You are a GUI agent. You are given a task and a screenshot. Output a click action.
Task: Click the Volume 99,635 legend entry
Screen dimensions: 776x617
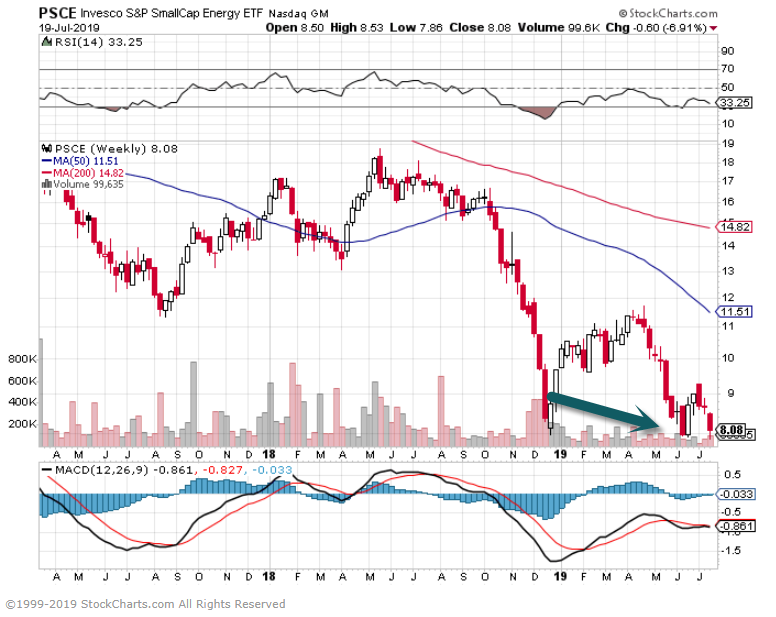point(88,185)
